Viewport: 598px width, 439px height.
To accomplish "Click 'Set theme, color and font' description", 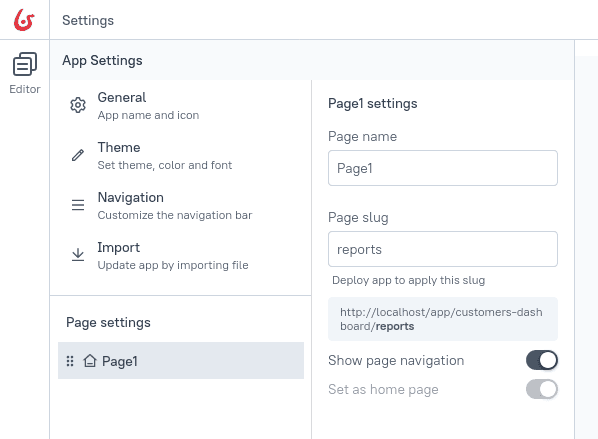I will tap(165, 165).
